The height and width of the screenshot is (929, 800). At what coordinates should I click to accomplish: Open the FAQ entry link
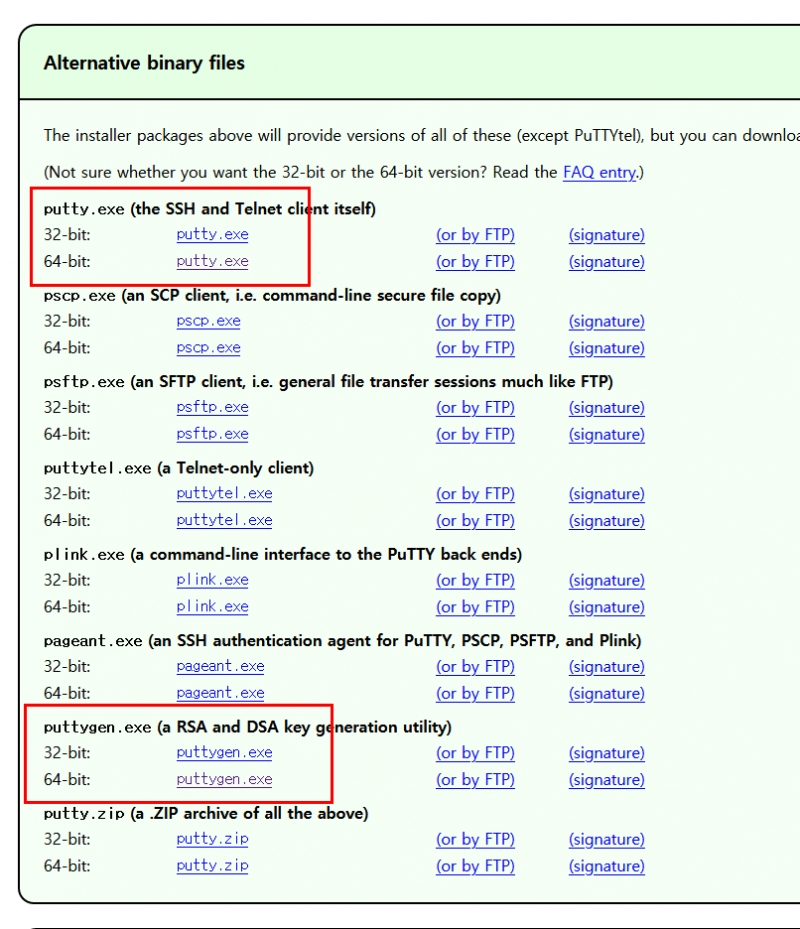[599, 172]
